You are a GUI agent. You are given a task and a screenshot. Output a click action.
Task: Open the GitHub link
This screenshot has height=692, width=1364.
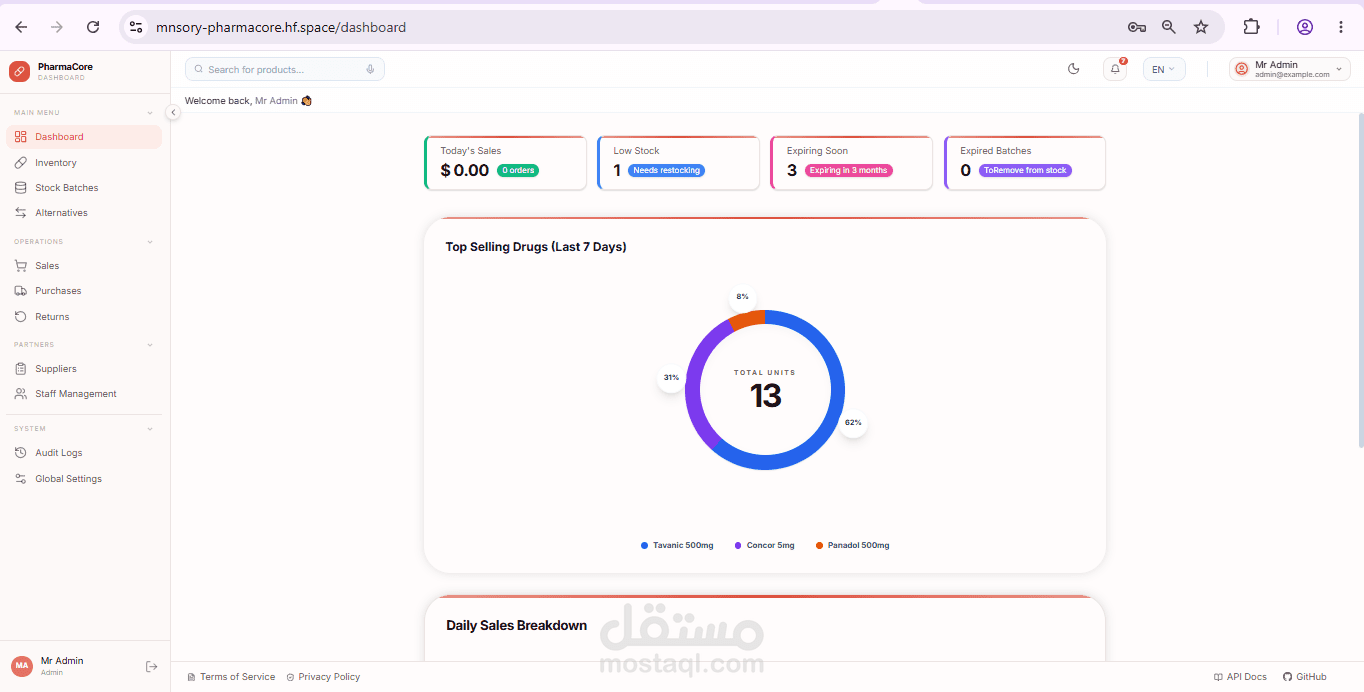tap(1305, 677)
